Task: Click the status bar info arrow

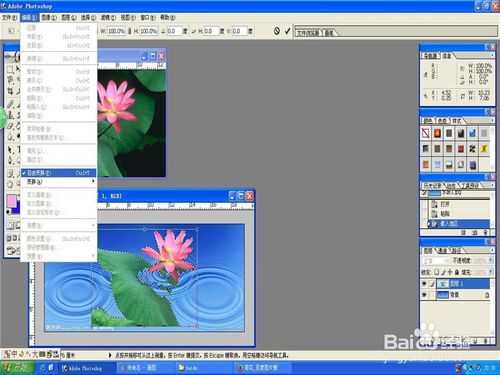Action: pyautogui.click(x=110, y=355)
